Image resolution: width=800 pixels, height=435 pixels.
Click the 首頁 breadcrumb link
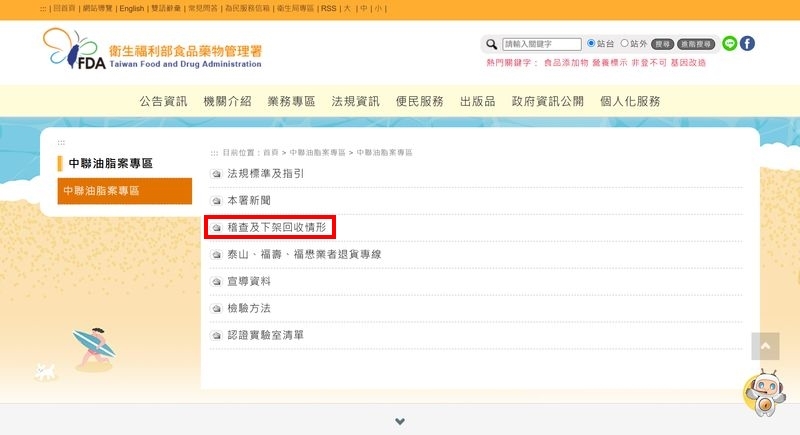coord(271,152)
